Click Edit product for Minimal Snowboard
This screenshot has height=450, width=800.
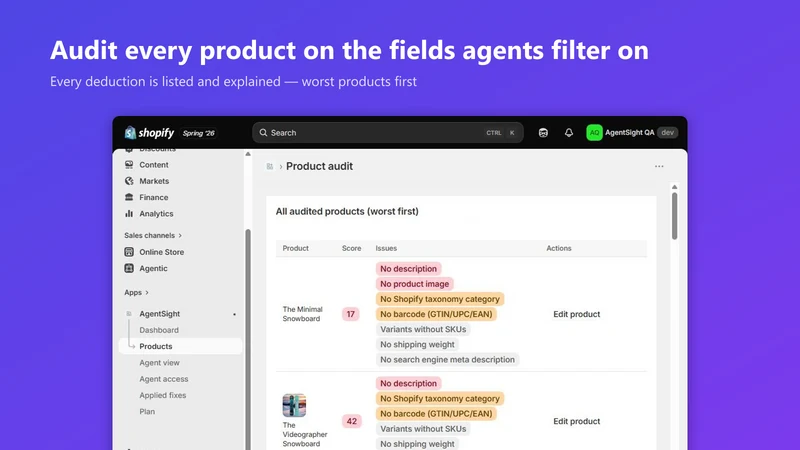coord(577,314)
